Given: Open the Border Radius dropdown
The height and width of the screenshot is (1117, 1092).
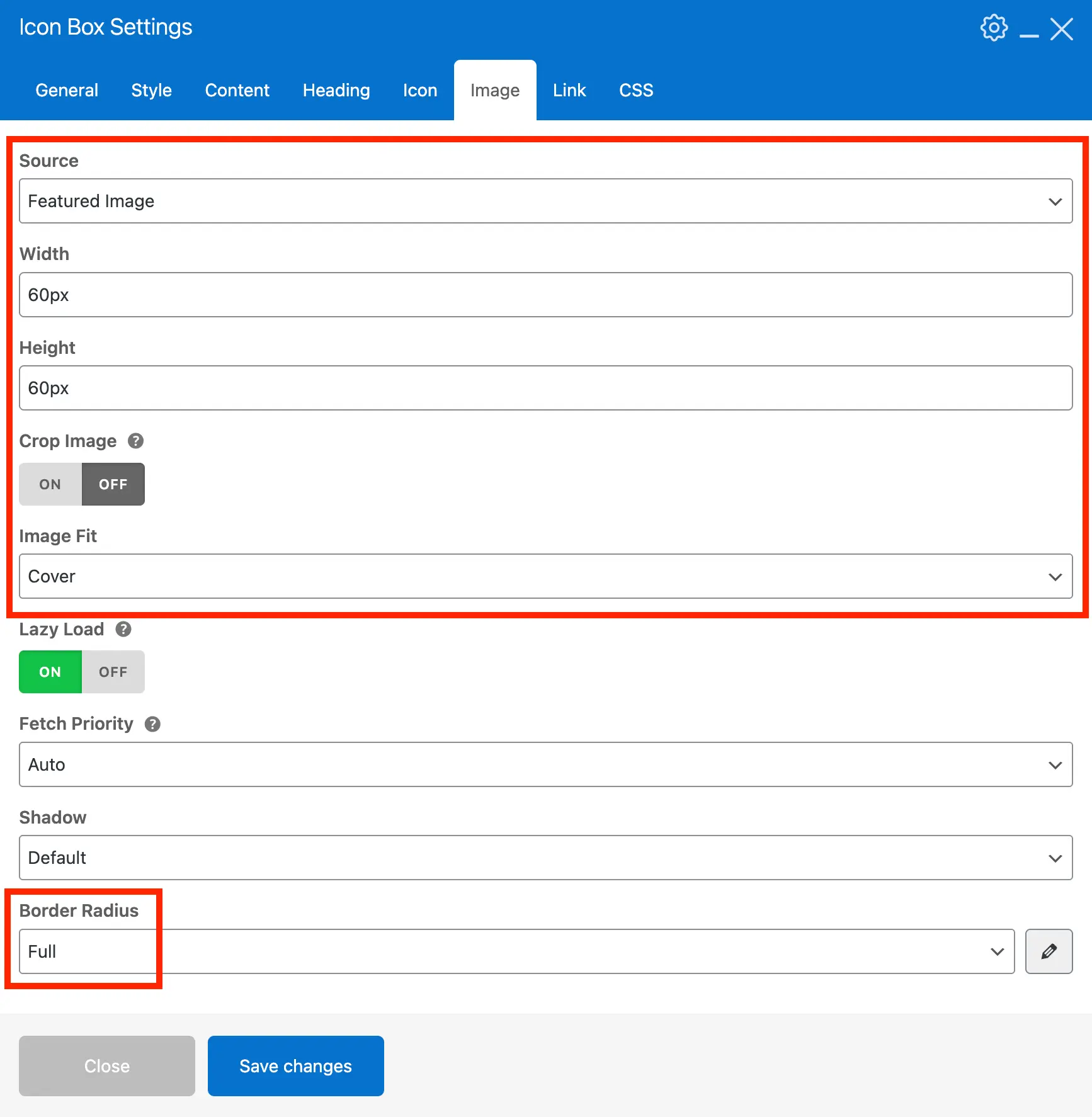Looking at the screenshot, I should click(516, 951).
